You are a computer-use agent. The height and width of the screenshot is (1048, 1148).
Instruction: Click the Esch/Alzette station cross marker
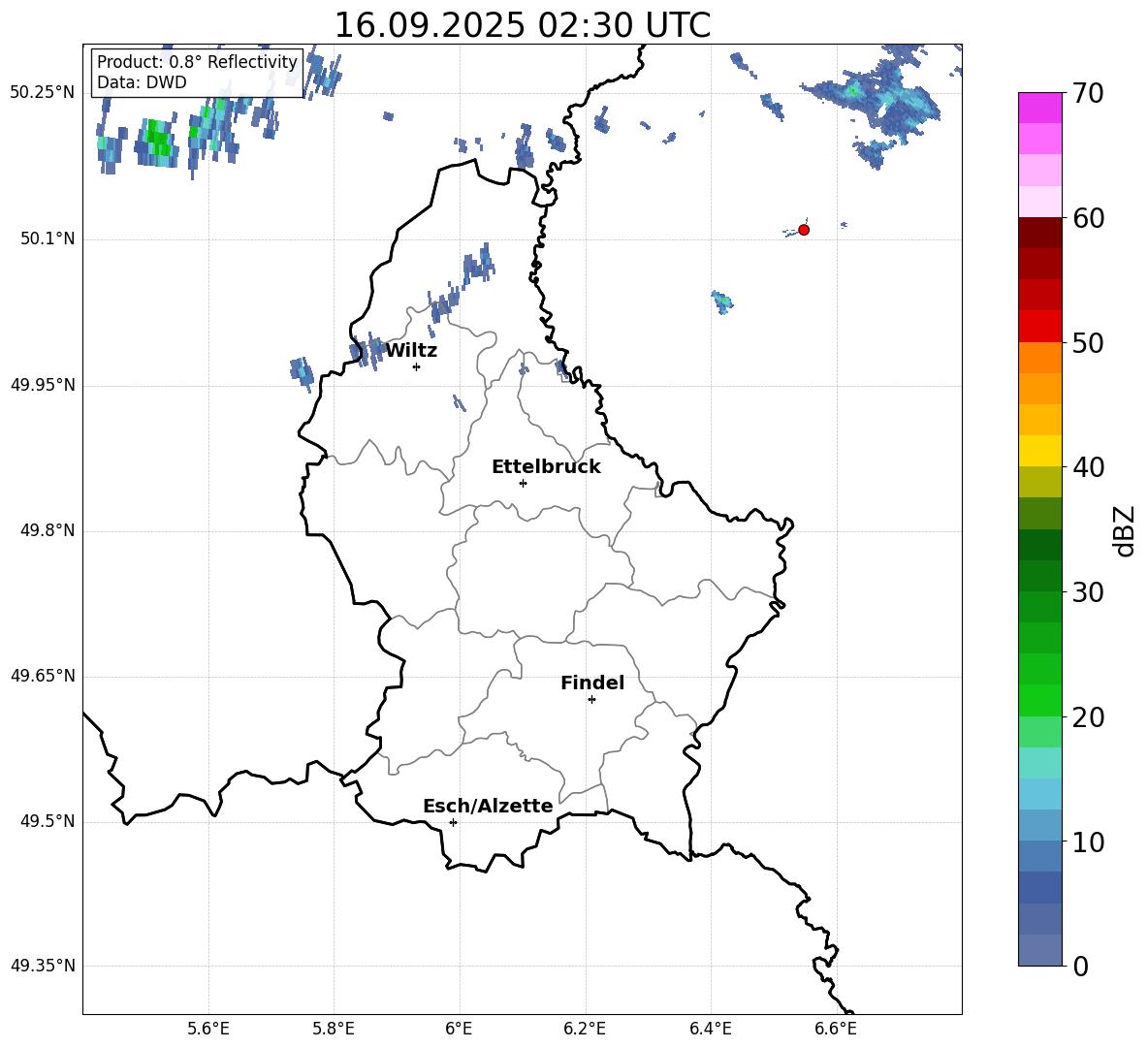tap(453, 822)
